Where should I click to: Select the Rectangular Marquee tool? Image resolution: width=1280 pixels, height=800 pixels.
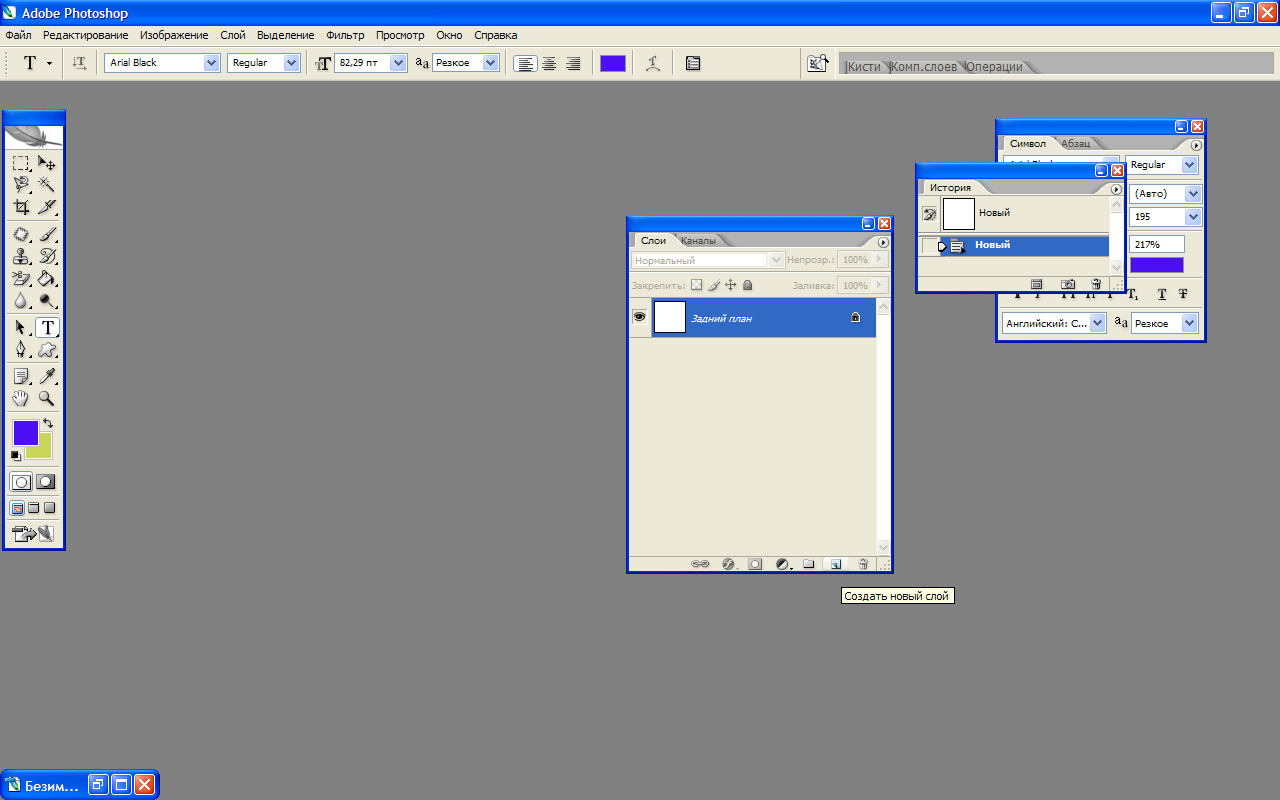click(21, 163)
